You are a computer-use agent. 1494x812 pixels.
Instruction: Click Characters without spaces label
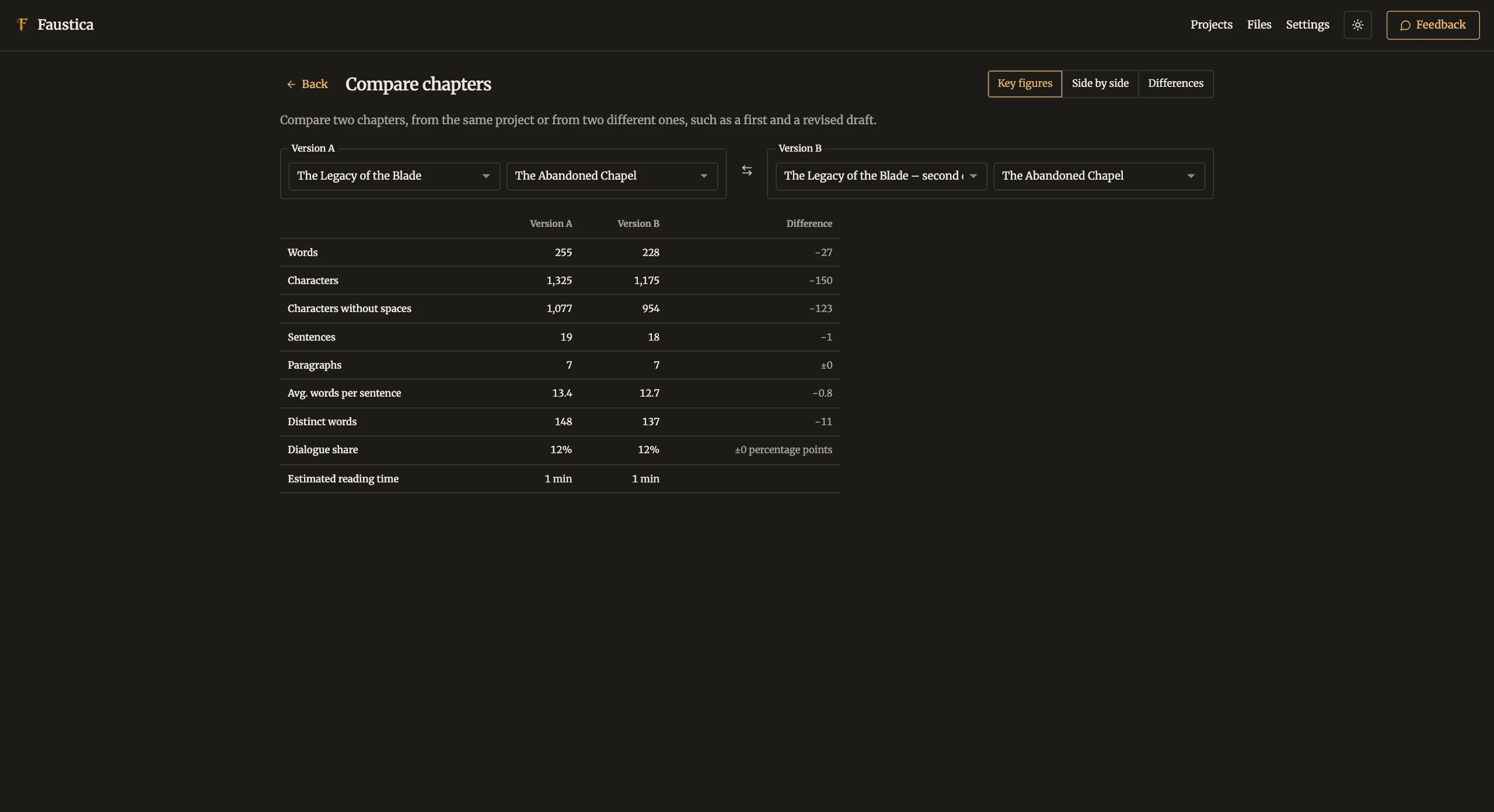pos(349,309)
